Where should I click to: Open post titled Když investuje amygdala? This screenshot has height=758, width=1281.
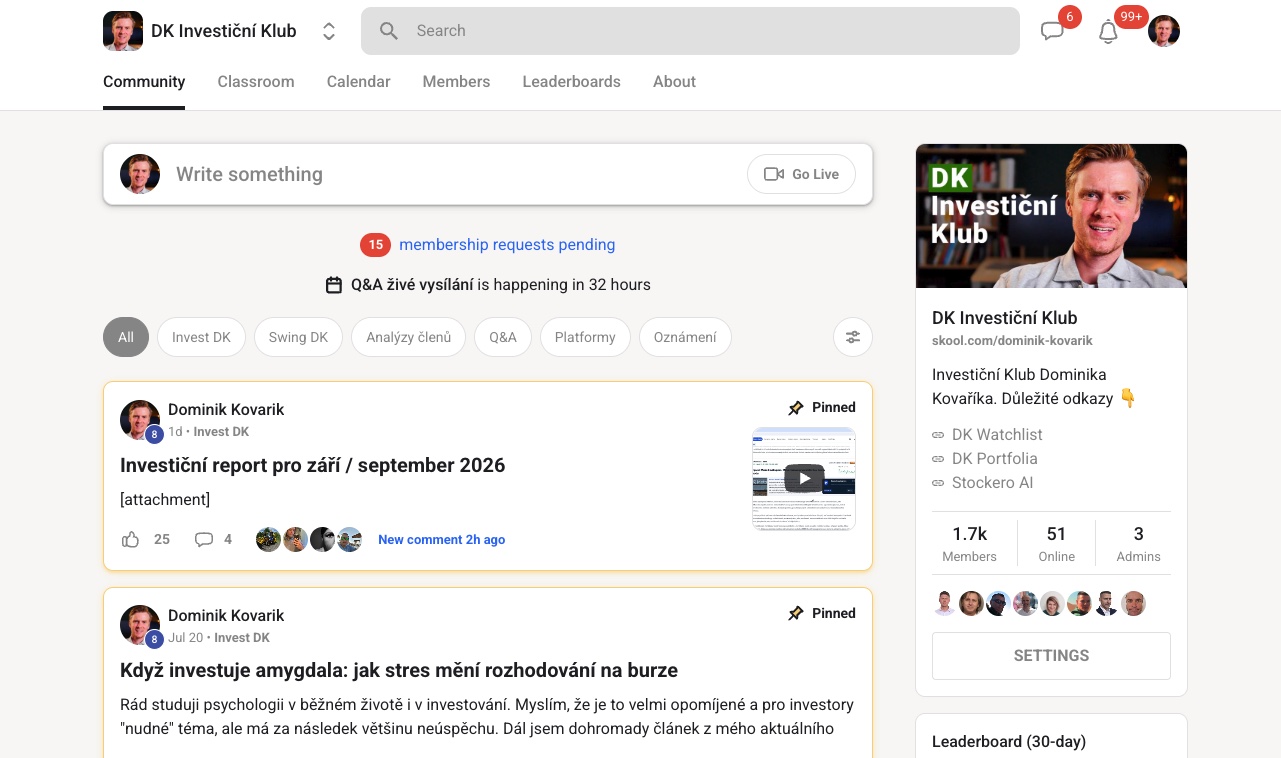(399, 671)
